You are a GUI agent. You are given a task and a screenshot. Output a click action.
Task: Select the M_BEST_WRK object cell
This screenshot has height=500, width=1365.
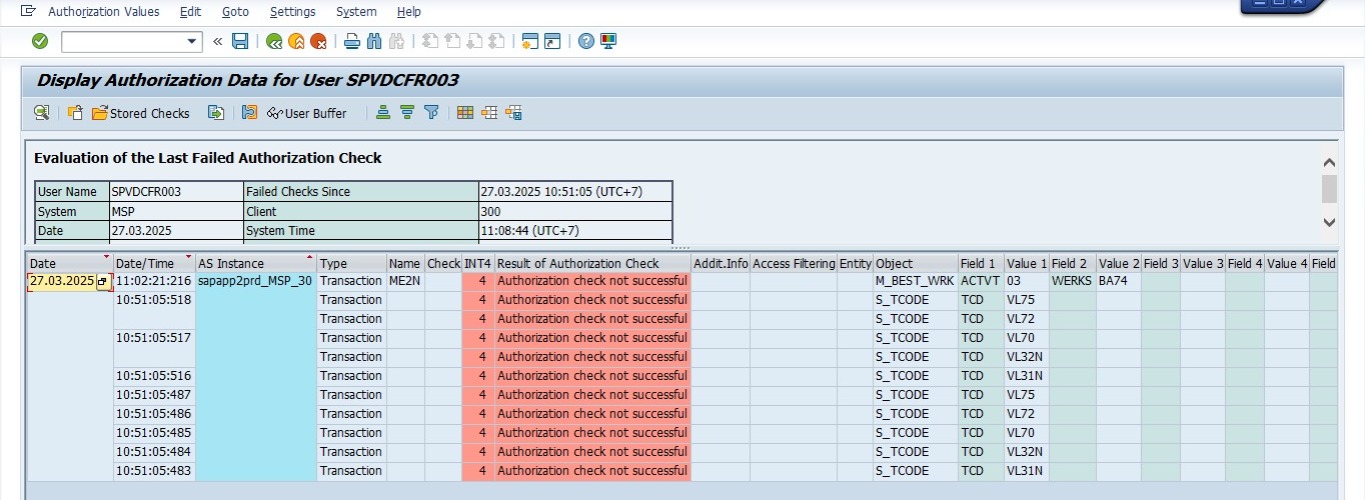[915, 281]
